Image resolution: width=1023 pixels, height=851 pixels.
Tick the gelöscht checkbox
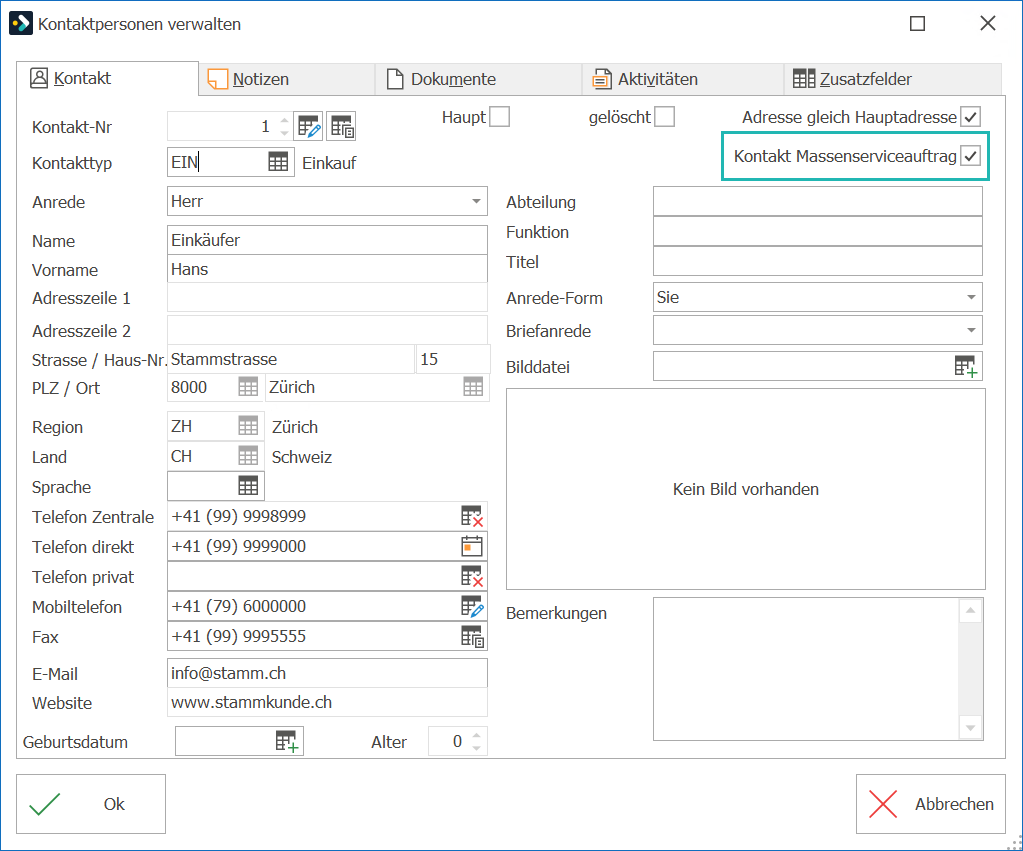tap(664, 117)
